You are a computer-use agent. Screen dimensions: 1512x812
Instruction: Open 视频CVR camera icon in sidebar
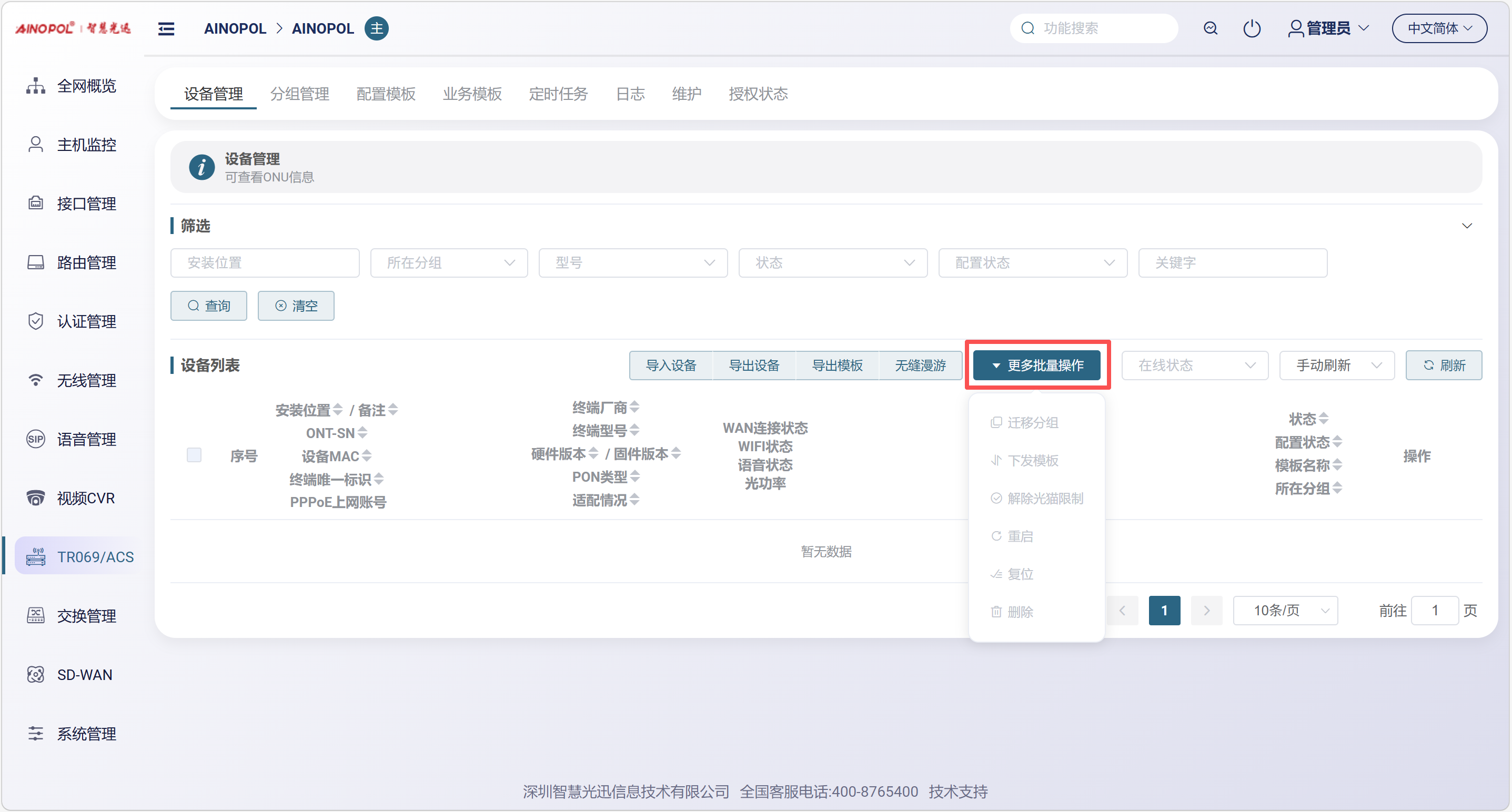click(x=35, y=498)
